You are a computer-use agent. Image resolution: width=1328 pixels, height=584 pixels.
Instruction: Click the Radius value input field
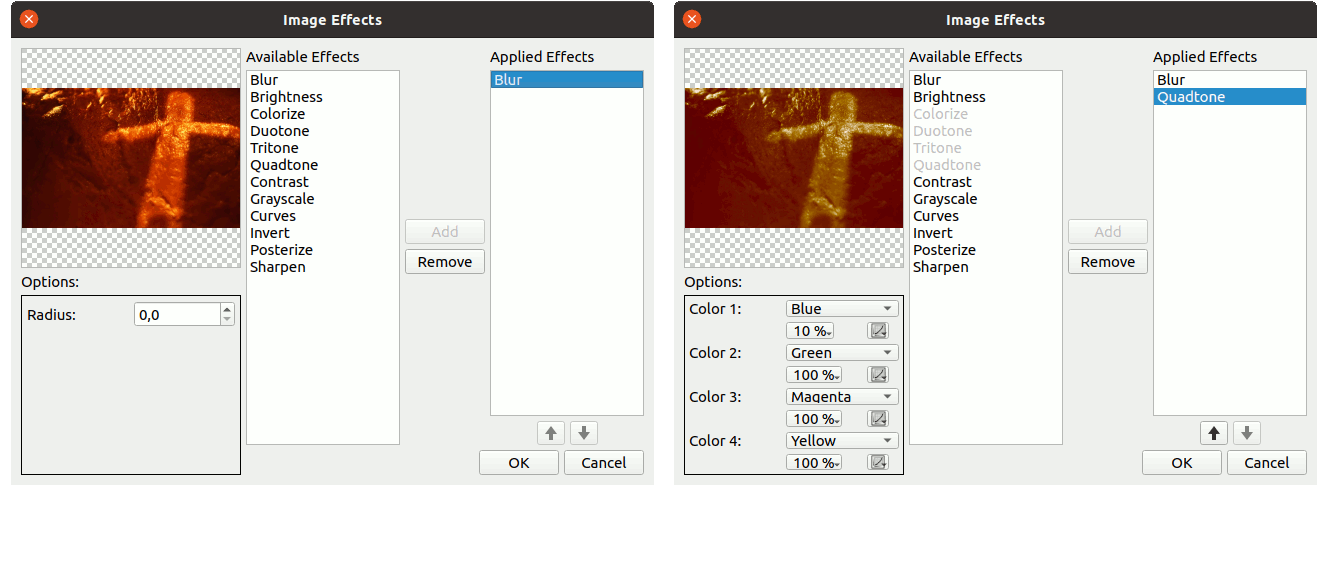pos(176,315)
